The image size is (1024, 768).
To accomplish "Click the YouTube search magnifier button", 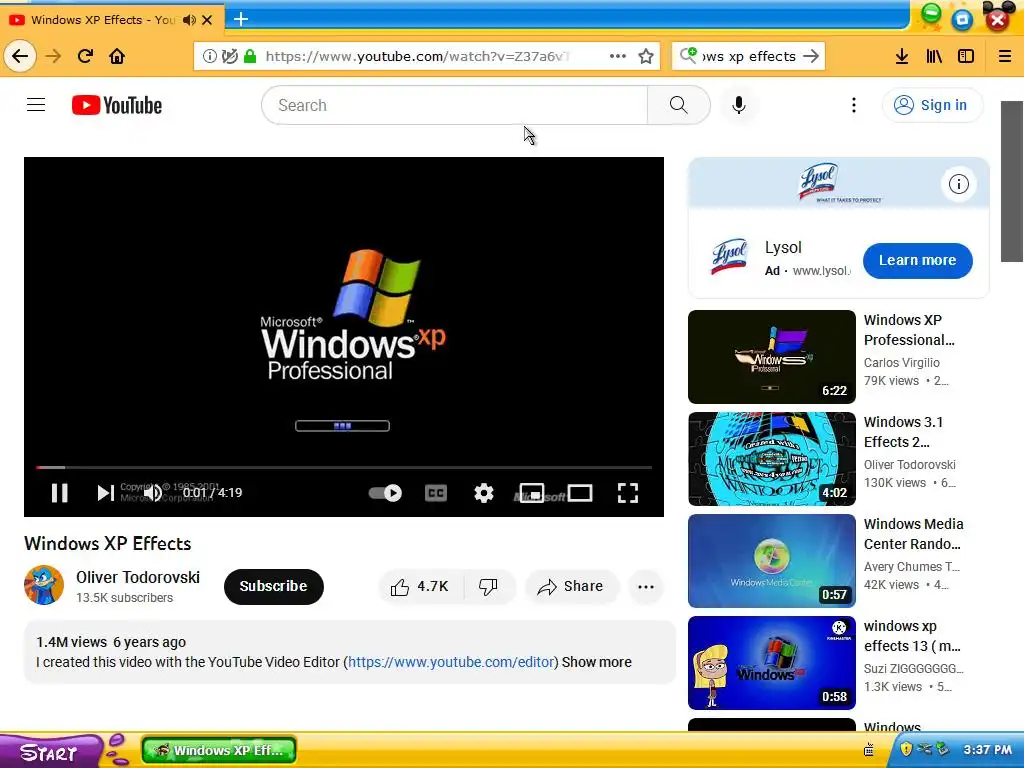I will coord(679,105).
